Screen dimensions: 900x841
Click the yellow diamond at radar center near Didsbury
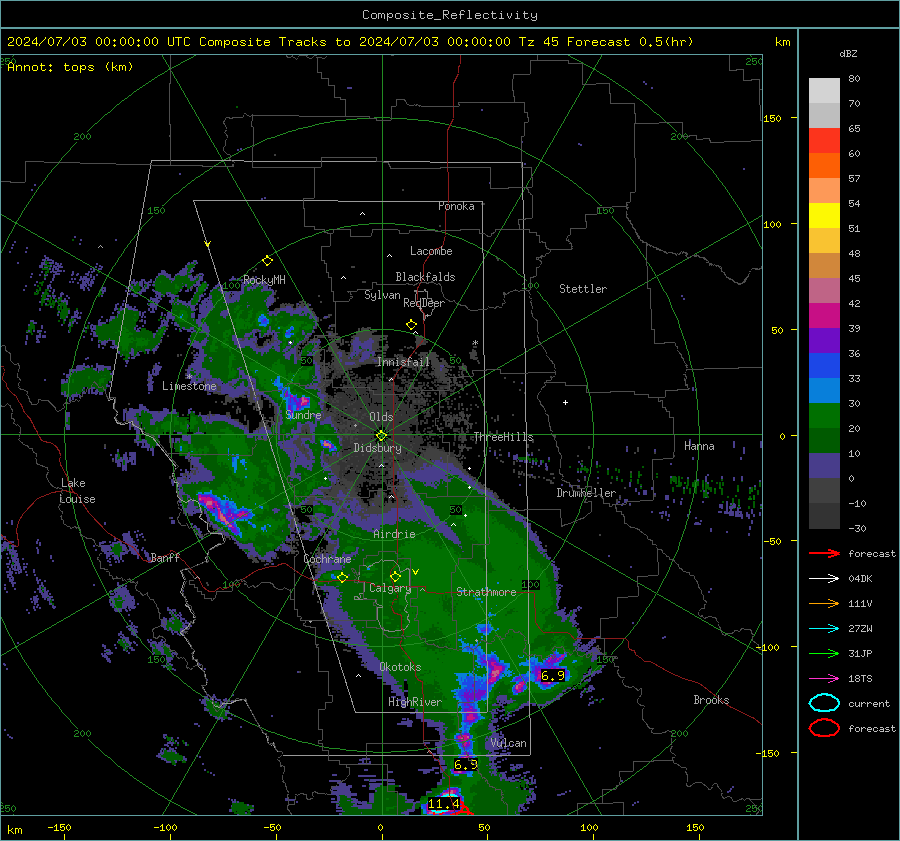(x=381, y=436)
